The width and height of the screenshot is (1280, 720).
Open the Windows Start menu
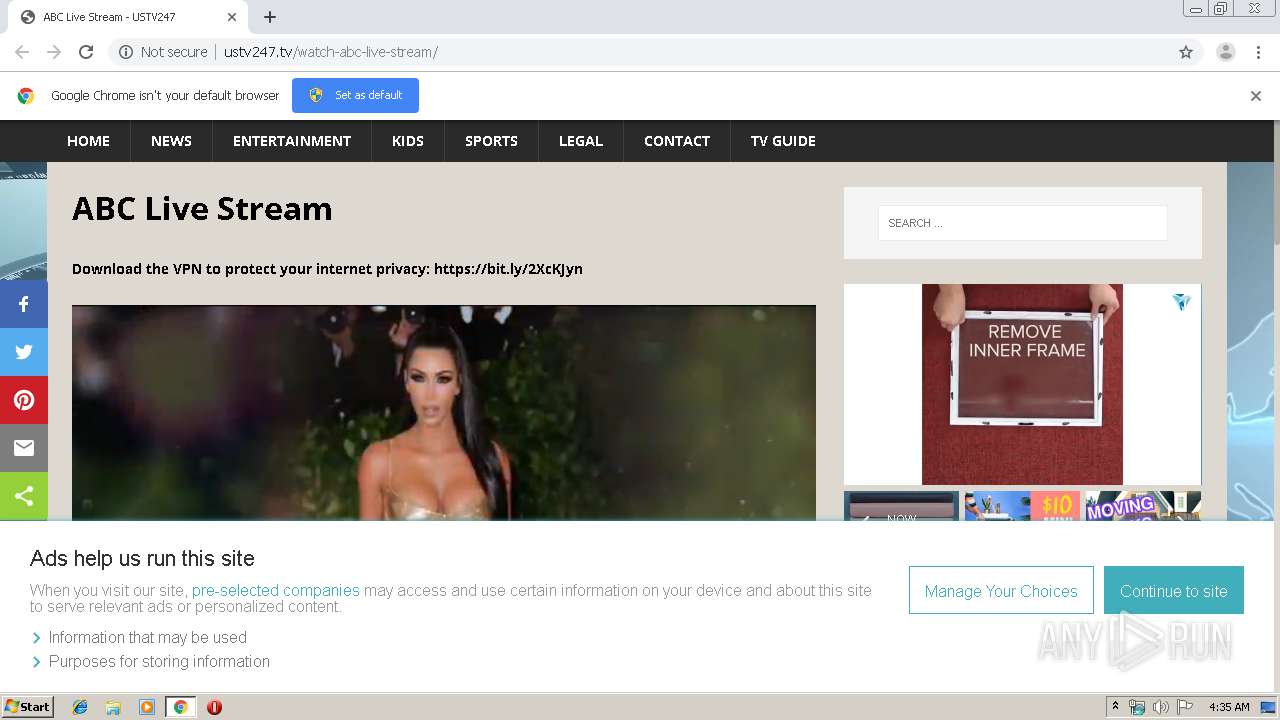(28, 707)
